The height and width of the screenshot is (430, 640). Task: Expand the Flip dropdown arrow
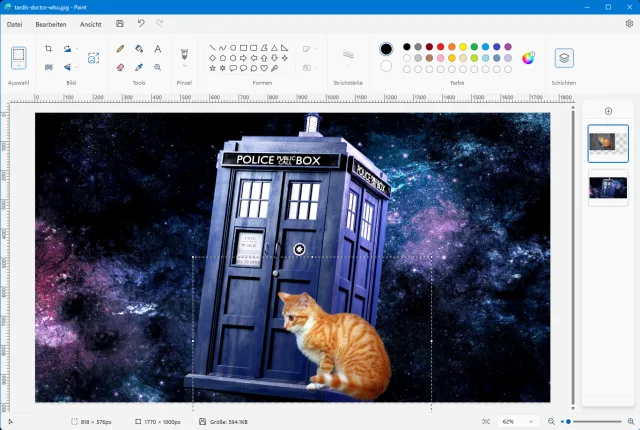point(77,67)
